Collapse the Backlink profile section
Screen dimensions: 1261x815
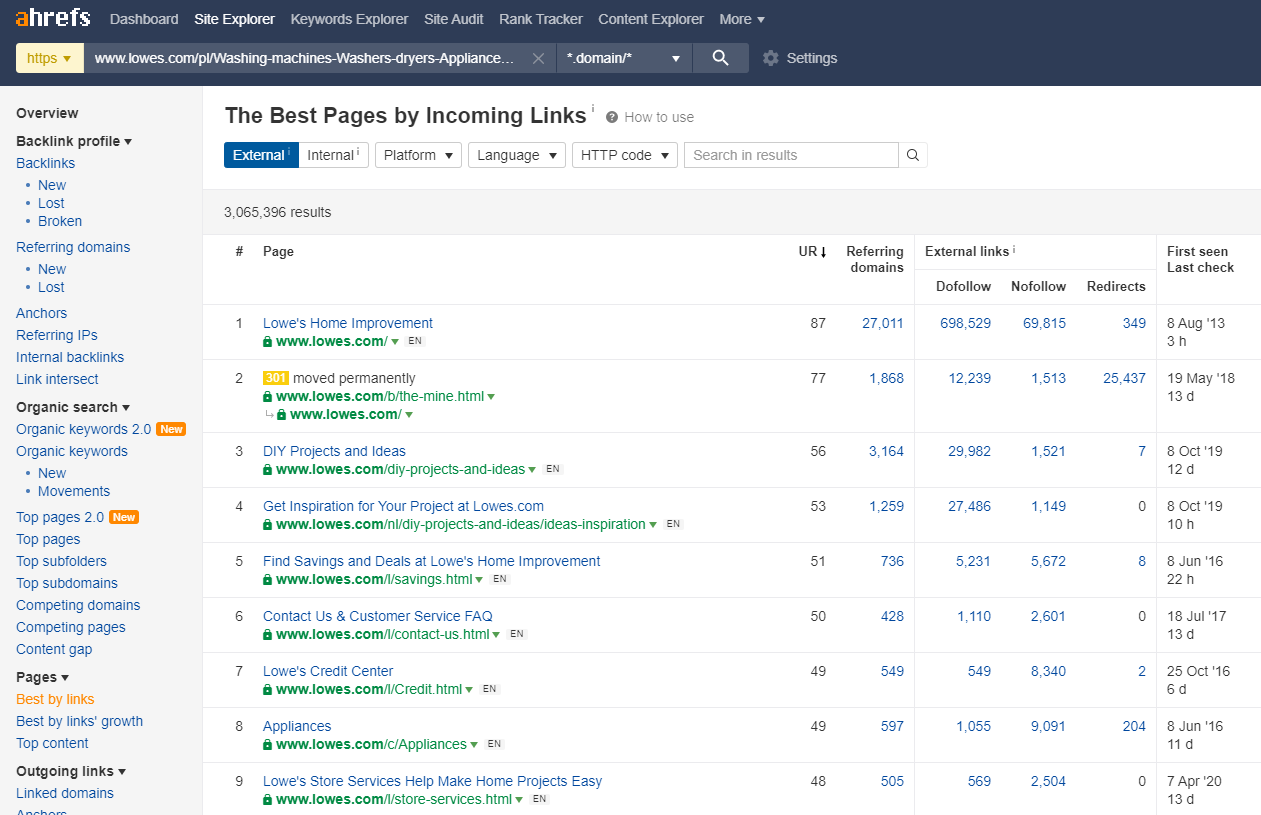(x=74, y=141)
